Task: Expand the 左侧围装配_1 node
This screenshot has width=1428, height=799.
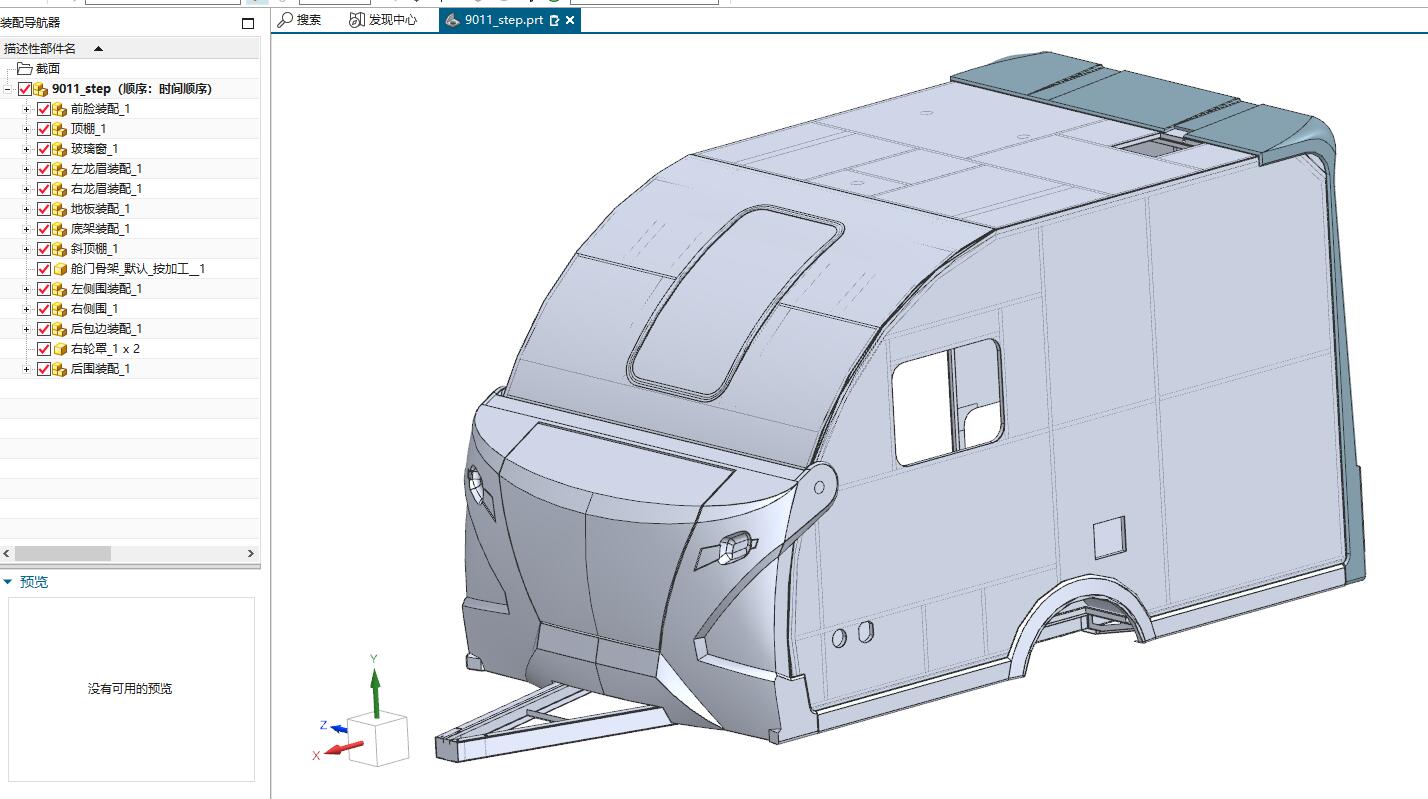Action: pyautogui.click(x=27, y=289)
